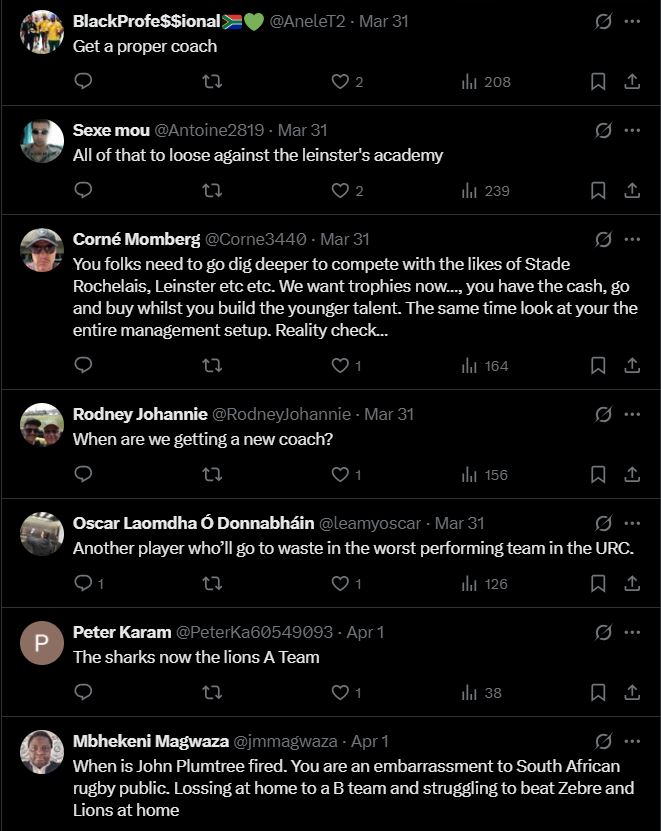Viewport: 661px width, 831px height.
Task: Repost Sexe mou's tweet
Action: click(212, 190)
